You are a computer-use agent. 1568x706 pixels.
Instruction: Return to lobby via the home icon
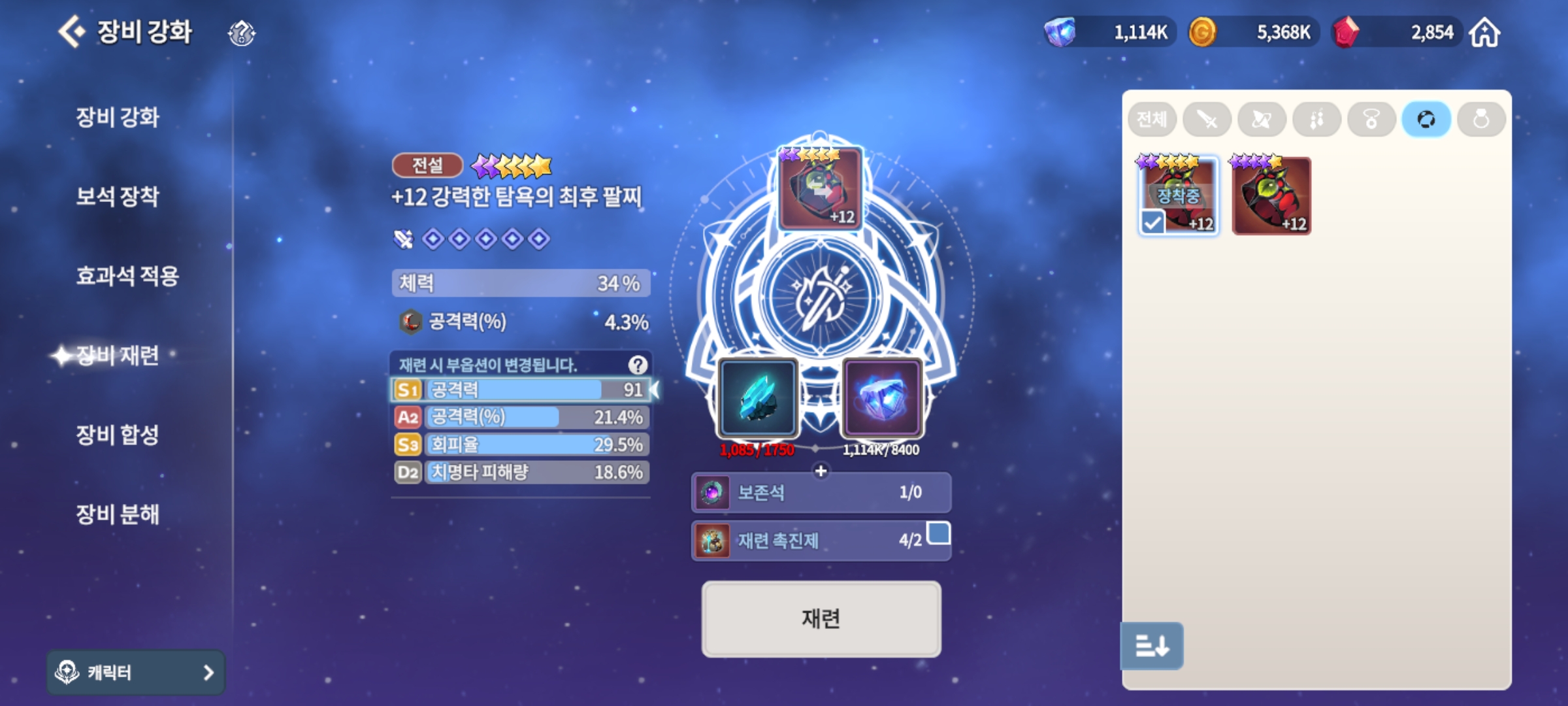click(x=1484, y=33)
